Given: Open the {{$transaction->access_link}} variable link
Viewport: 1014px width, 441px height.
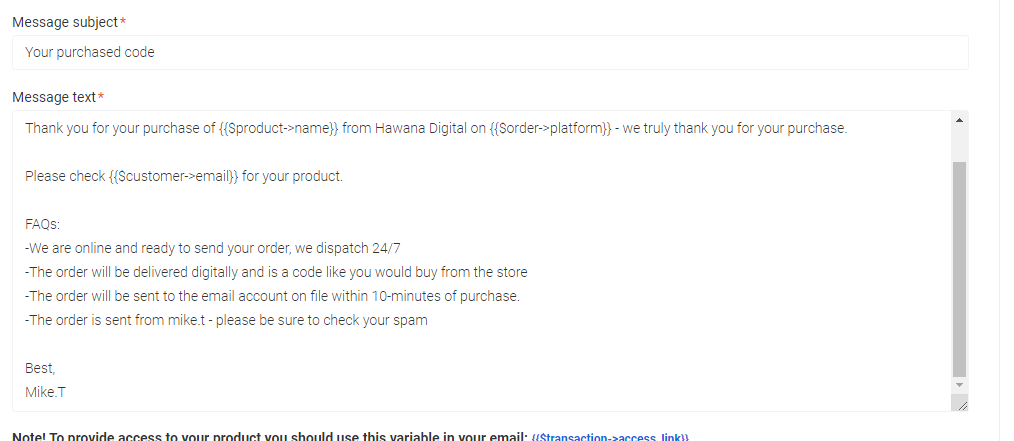Looking at the screenshot, I should point(610,437).
